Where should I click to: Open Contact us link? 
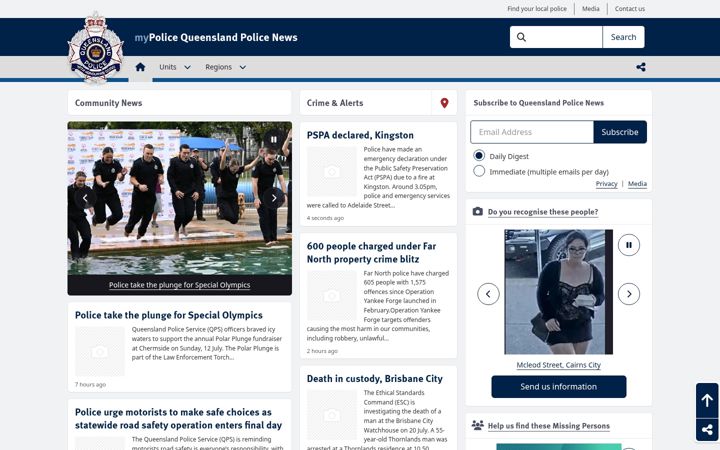tap(630, 9)
